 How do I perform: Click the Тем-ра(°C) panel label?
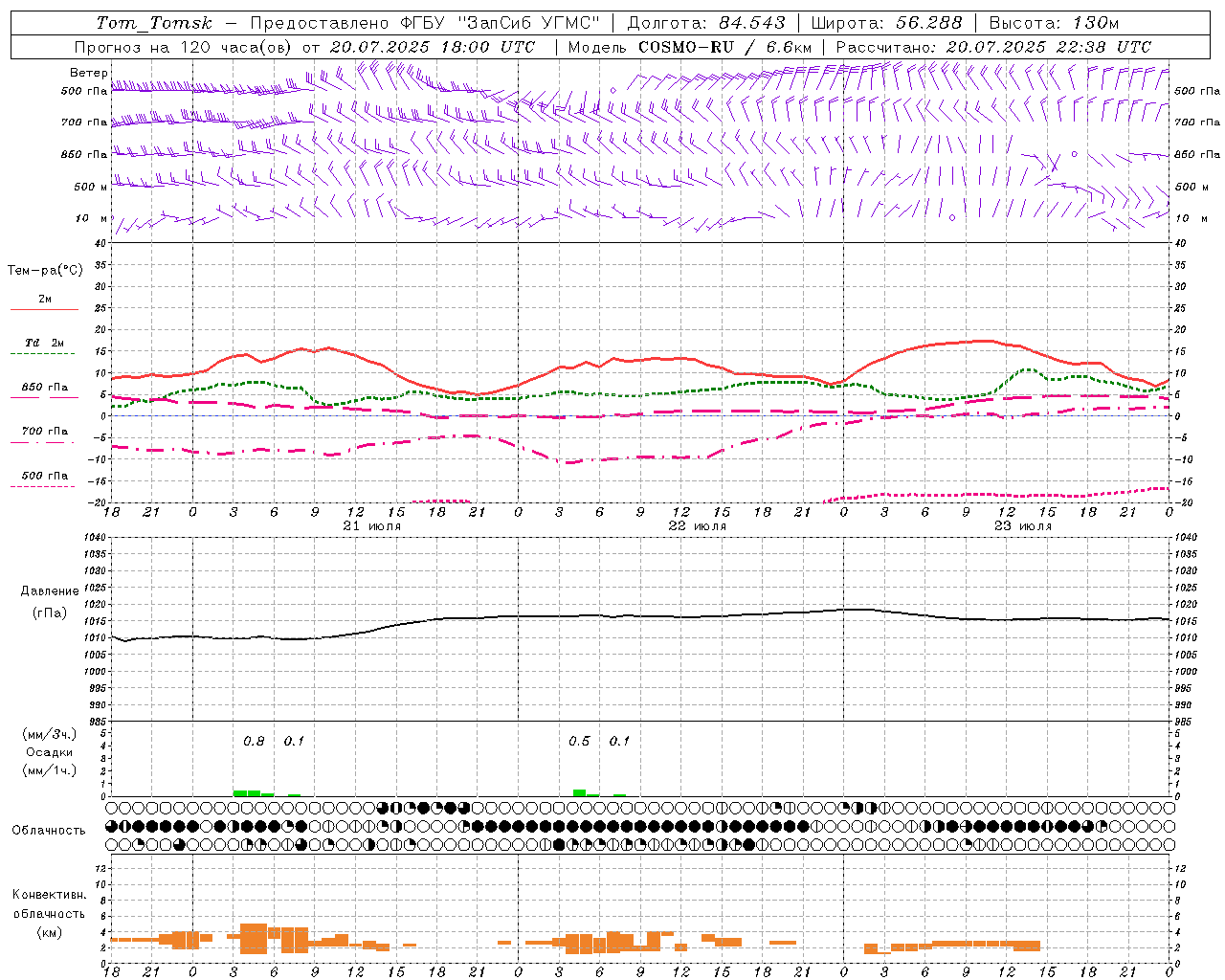tap(45, 271)
